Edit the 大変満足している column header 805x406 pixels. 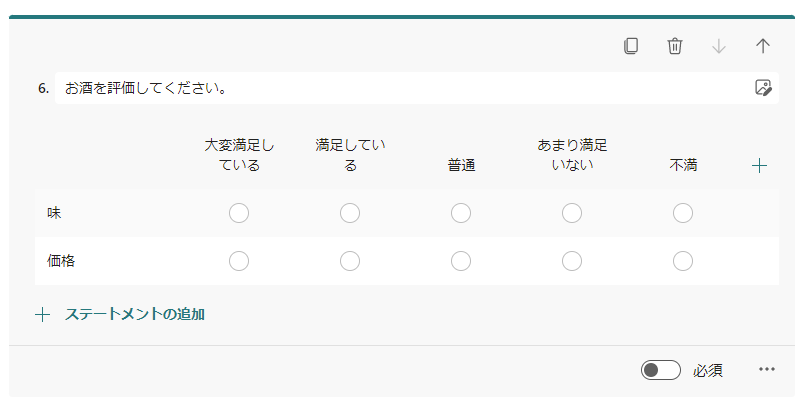pyautogui.click(x=239, y=155)
